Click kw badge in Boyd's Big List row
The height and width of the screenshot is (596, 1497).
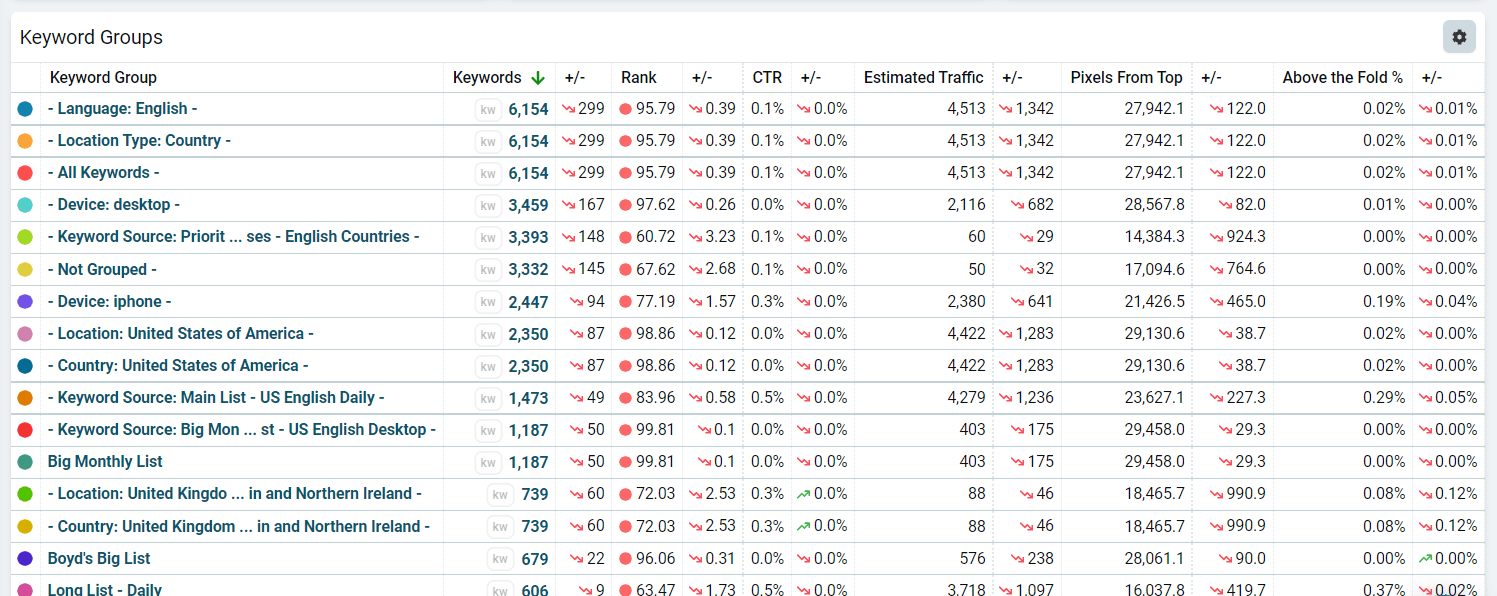point(501,558)
